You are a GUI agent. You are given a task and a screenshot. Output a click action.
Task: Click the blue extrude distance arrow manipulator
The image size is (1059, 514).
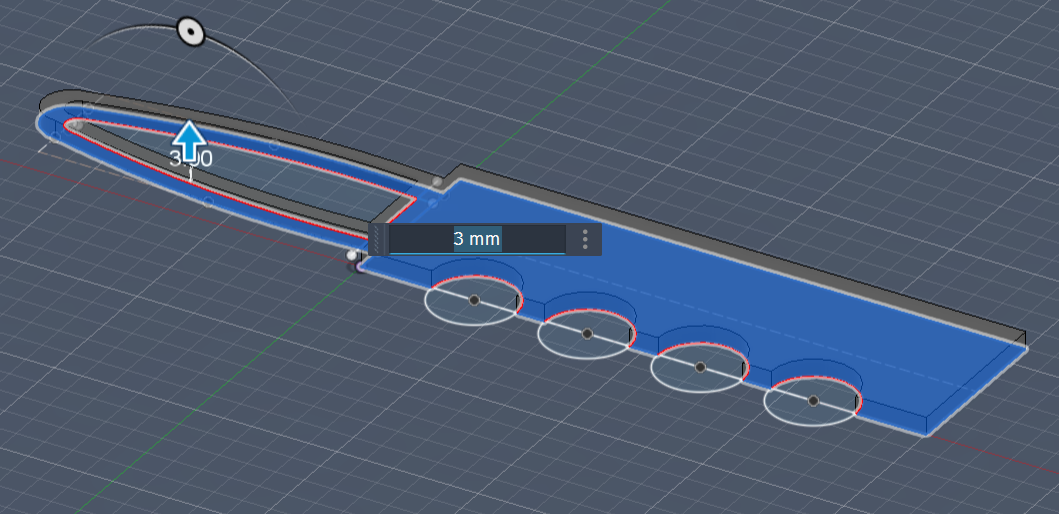click(x=190, y=141)
